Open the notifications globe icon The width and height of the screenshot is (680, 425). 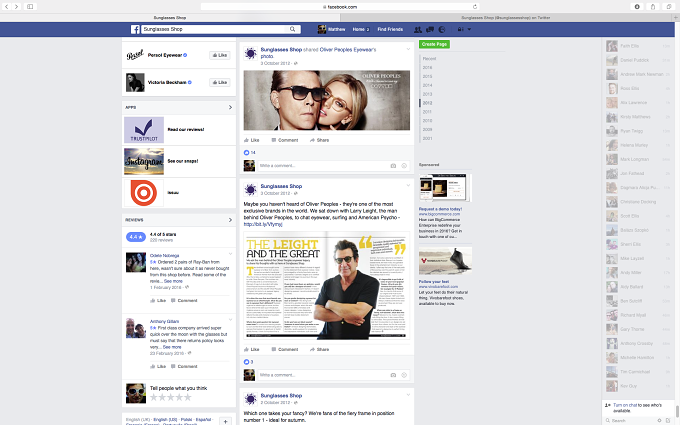tap(442, 29)
